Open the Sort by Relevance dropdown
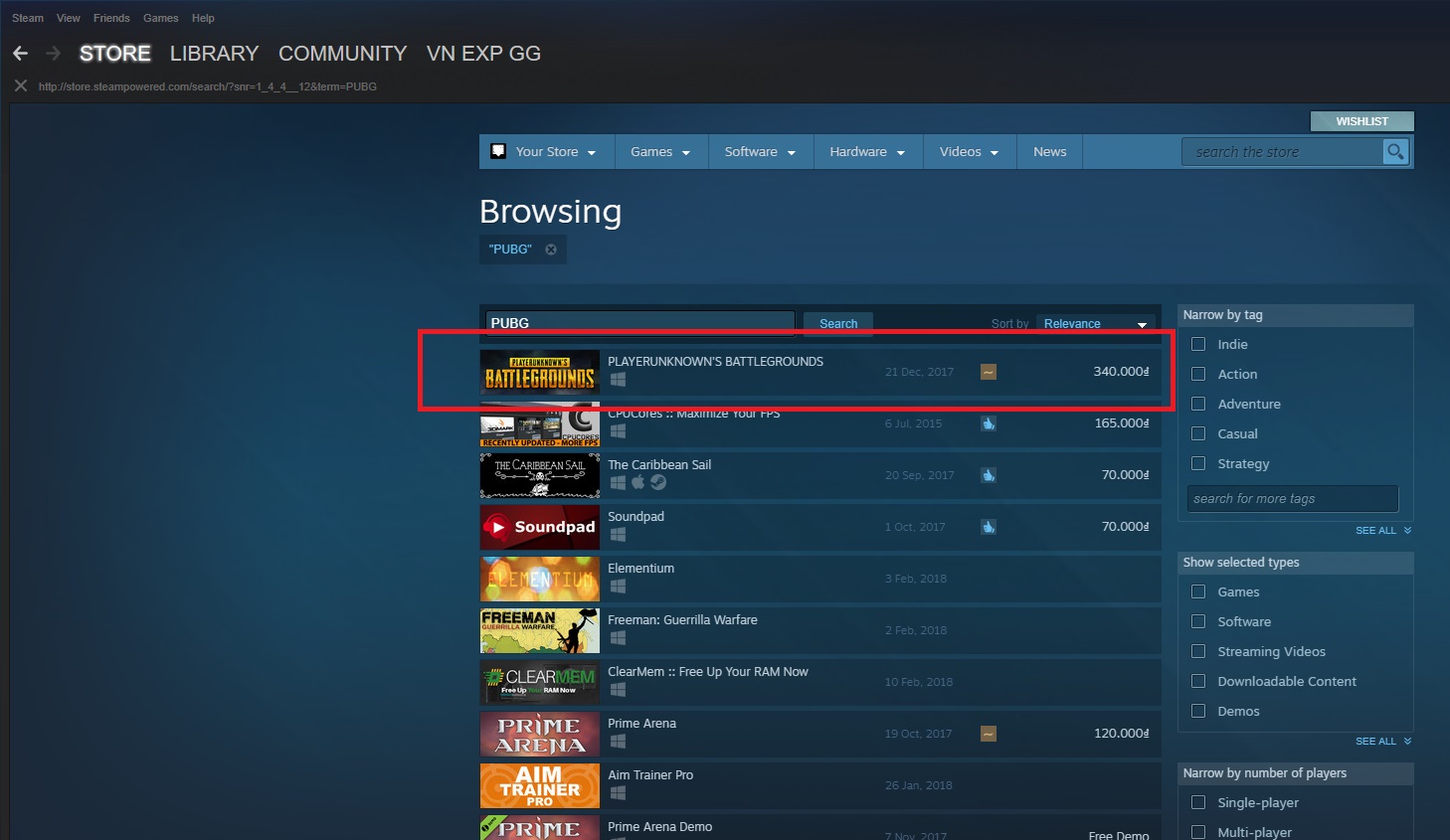Image resolution: width=1450 pixels, height=840 pixels. tap(1095, 324)
